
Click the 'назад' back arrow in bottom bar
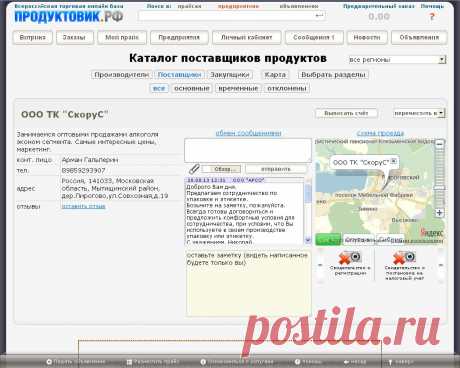pos(346,362)
